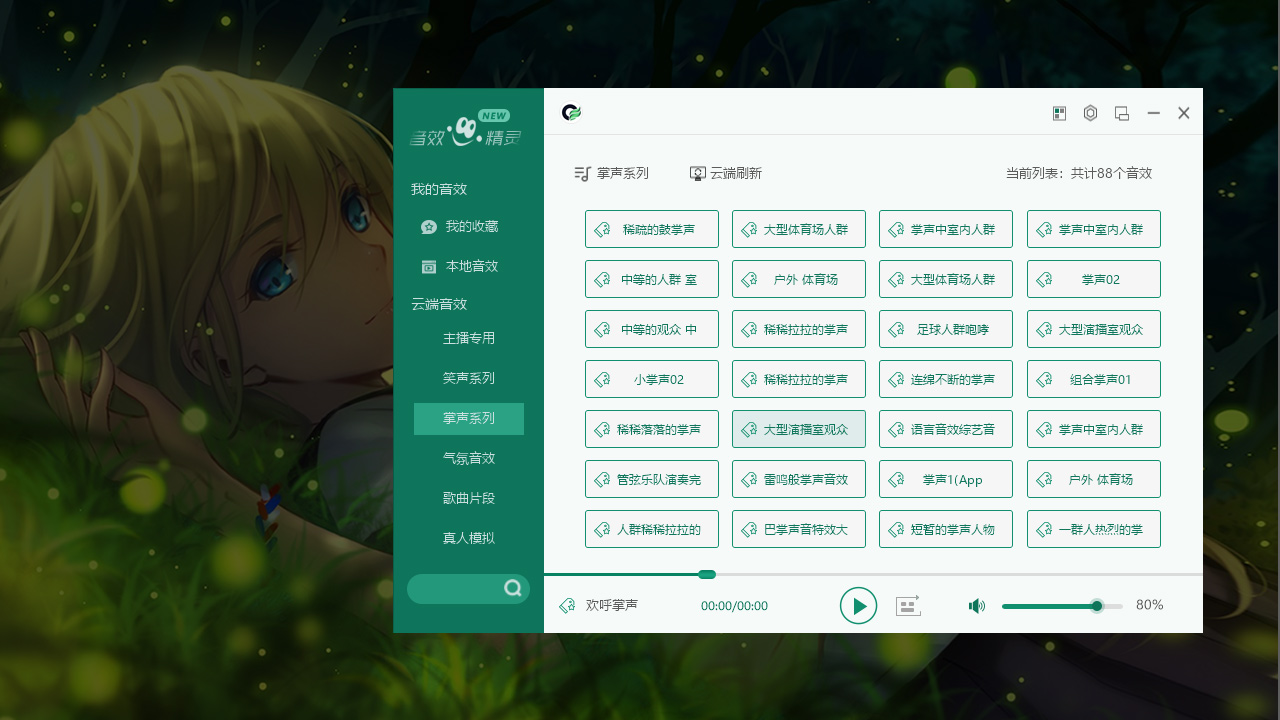Image resolution: width=1280 pixels, height=720 pixels.
Task: Click inside the sidebar search input field
Action: tap(460, 589)
